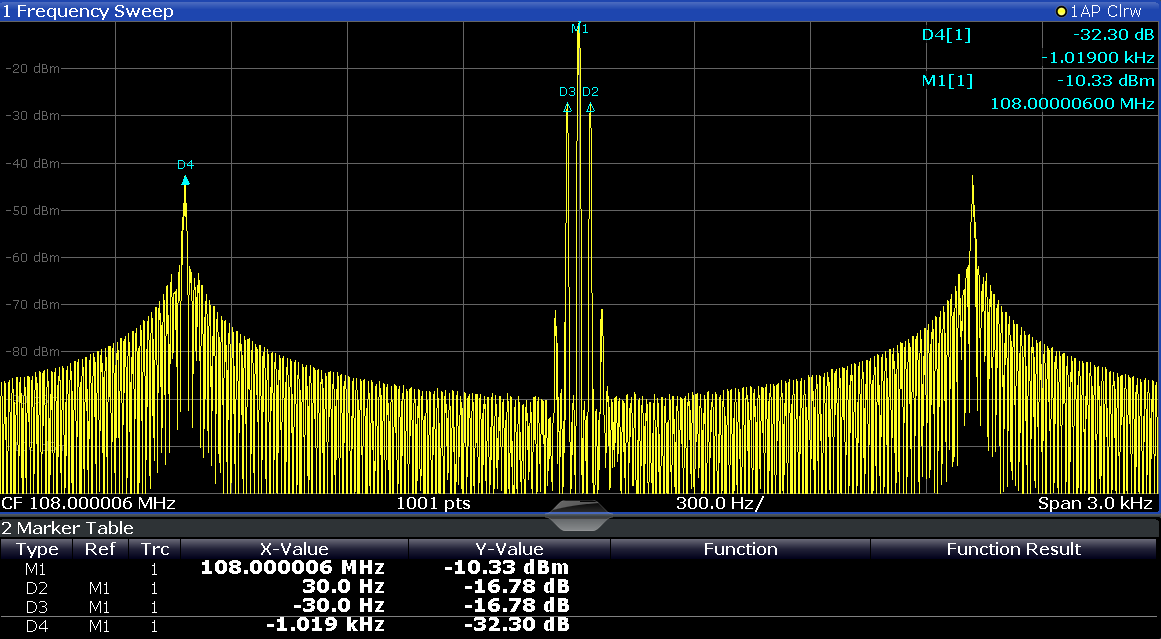Click the D2 X-value of 30.0 Hz
This screenshot has width=1161, height=639.
click(343, 587)
